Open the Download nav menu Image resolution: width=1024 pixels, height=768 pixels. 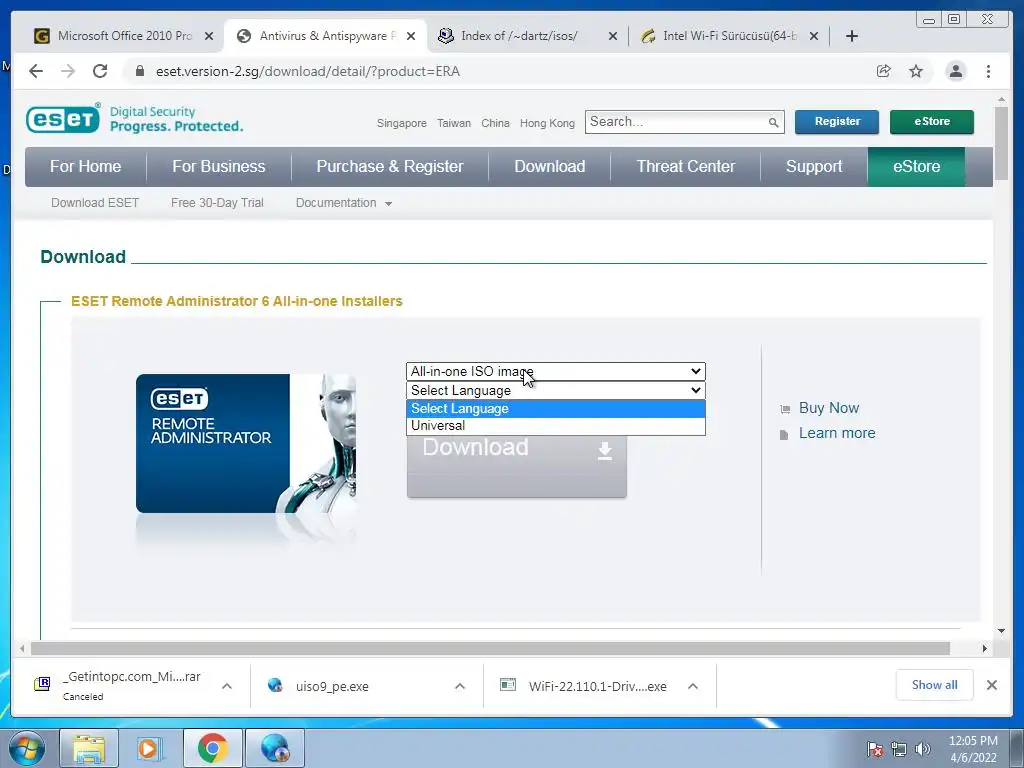click(550, 167)
